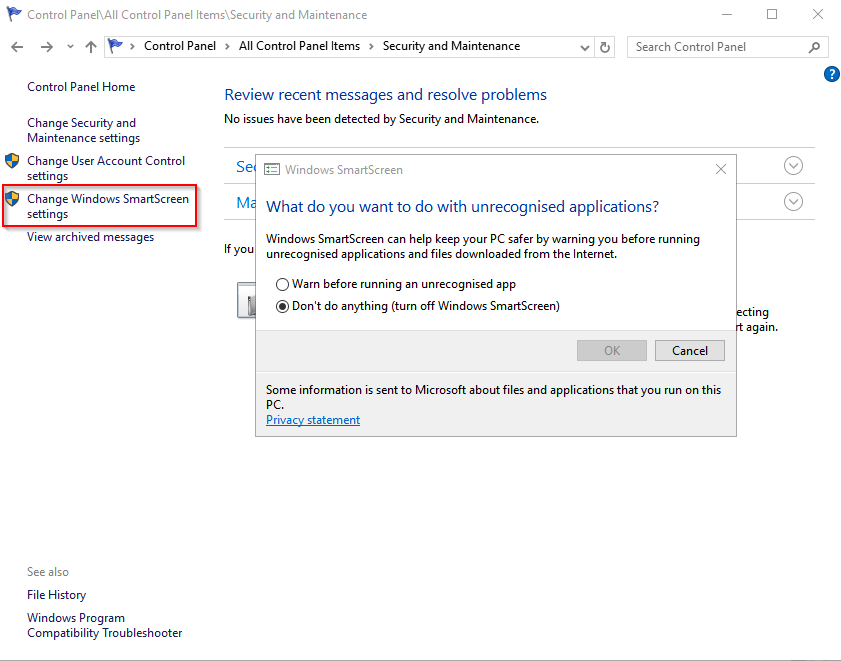Refresh the Control Panel page
841x661 pixels.
click(x=604, y=47)
